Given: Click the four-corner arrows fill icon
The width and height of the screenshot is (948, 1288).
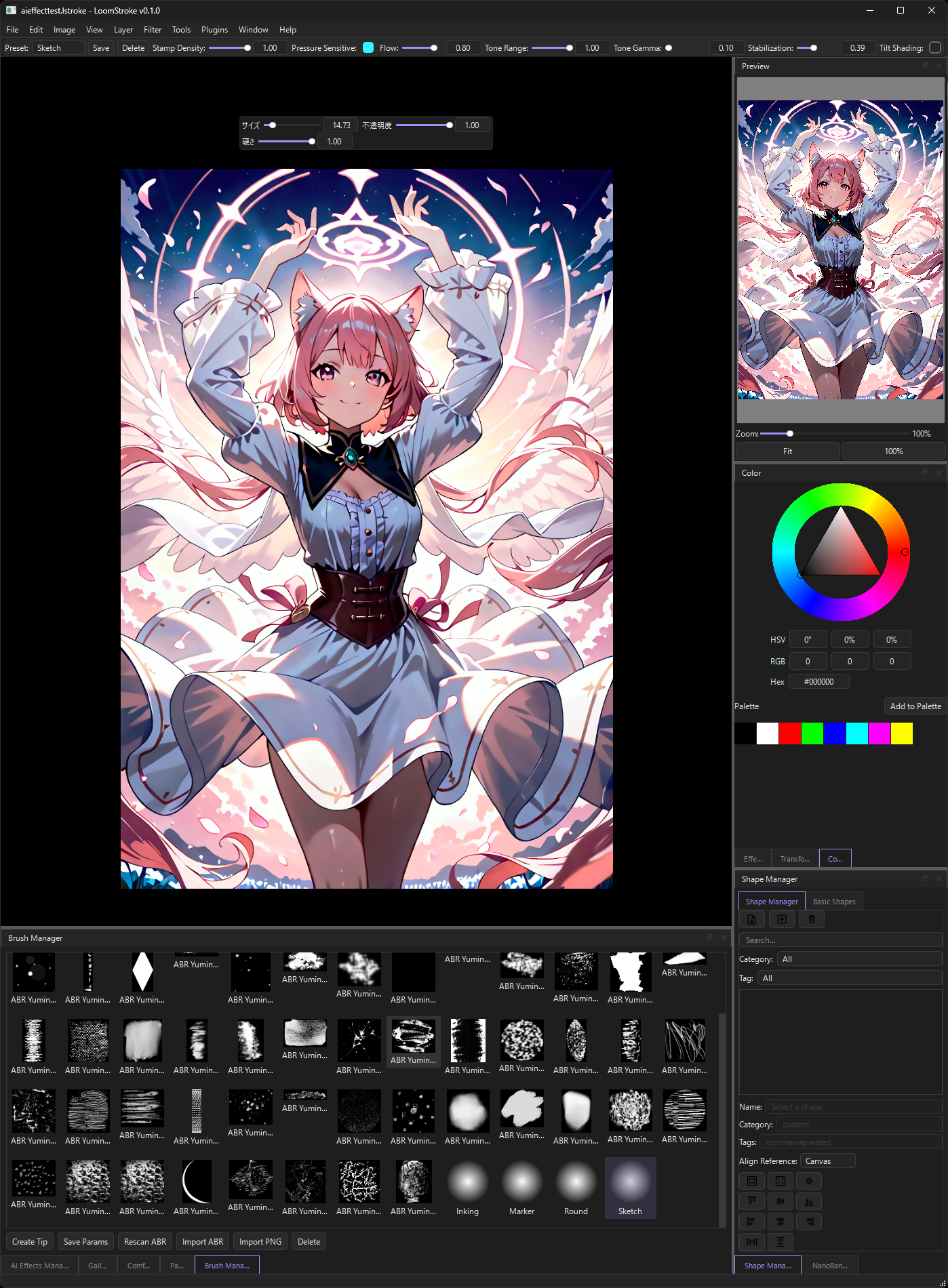Looking at the screenshot, I should [x=781, y=1181].
